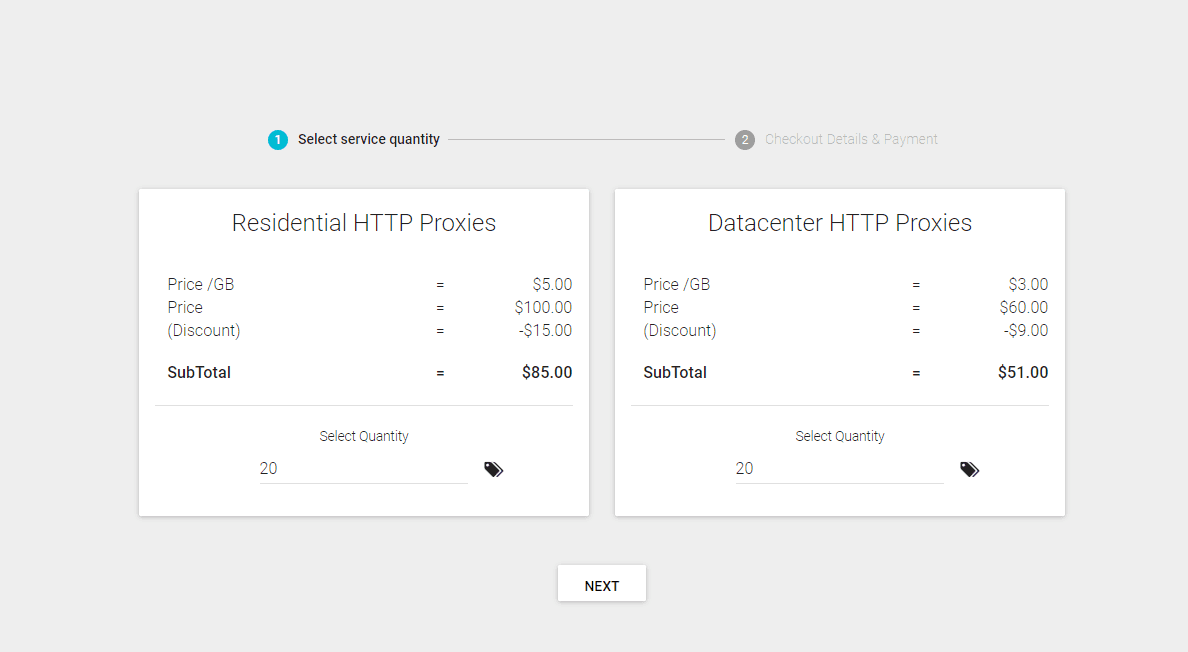Image resolution: width=1188 pixels, height=652 pixels.
Task: Click the 'Residential HTTP Proxies' heading
Action: pyautogui.click(x=364, y=223)
